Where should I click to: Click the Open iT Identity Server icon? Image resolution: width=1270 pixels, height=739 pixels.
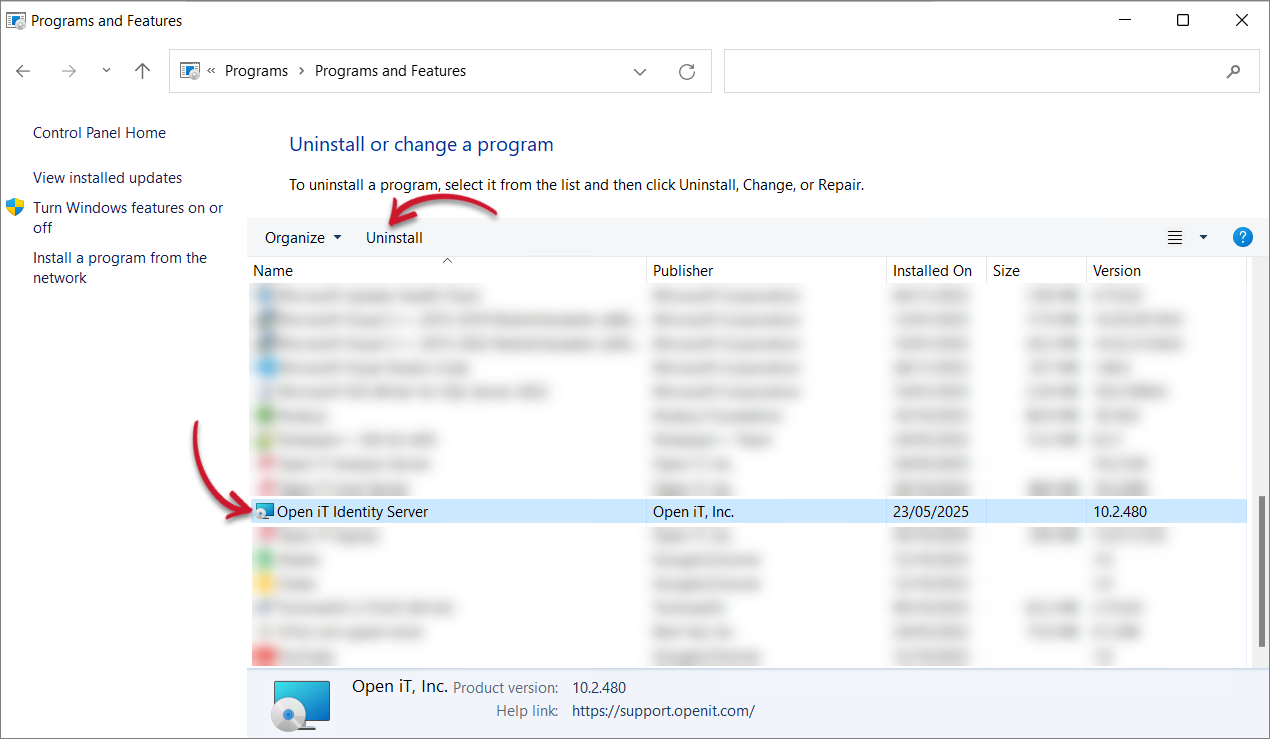(x=264, y=512)
